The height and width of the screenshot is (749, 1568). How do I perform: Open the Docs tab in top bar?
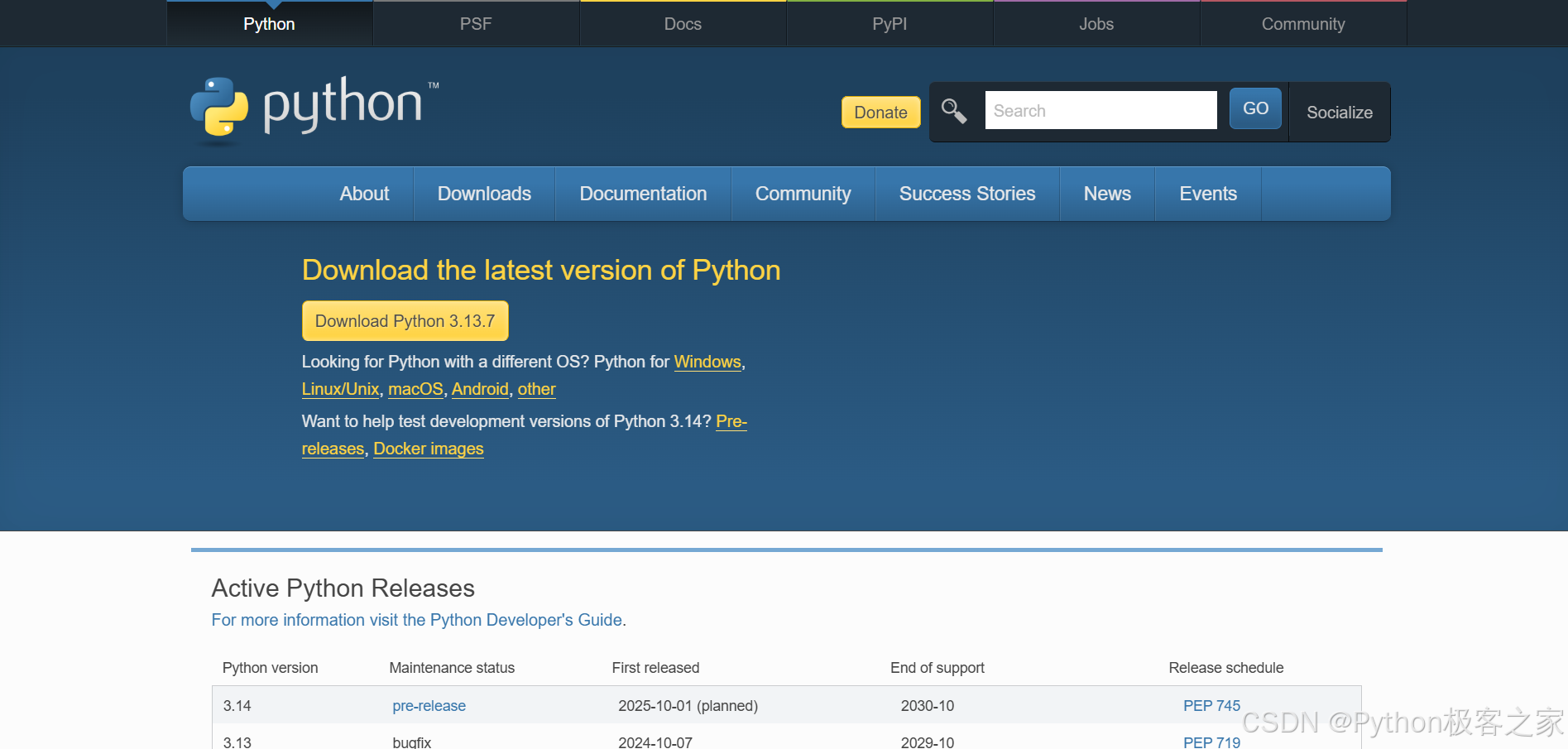click(x=683, y=24)
